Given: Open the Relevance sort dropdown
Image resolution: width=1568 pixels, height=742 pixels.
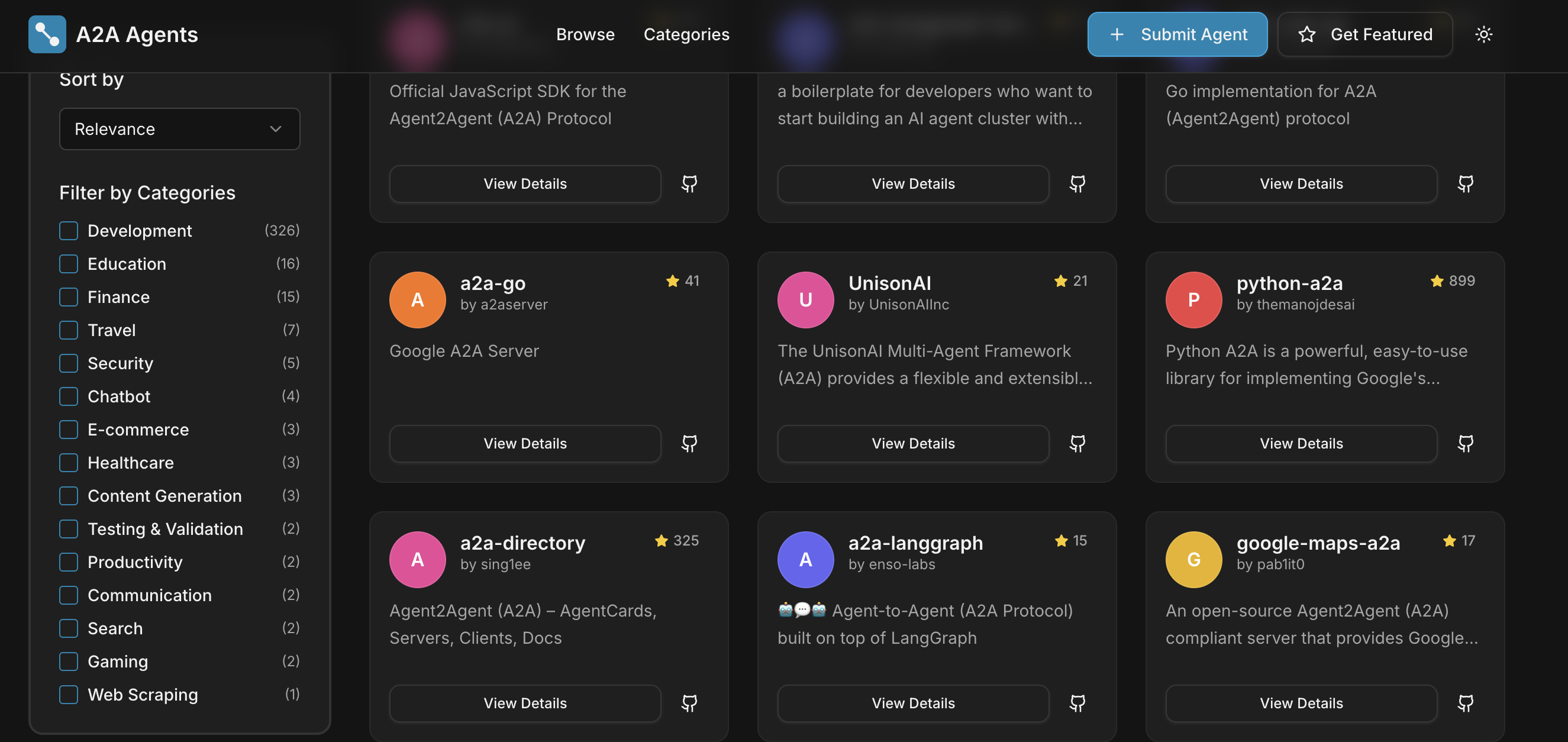Looking at the screenshot, I should [x=179, y=129].
